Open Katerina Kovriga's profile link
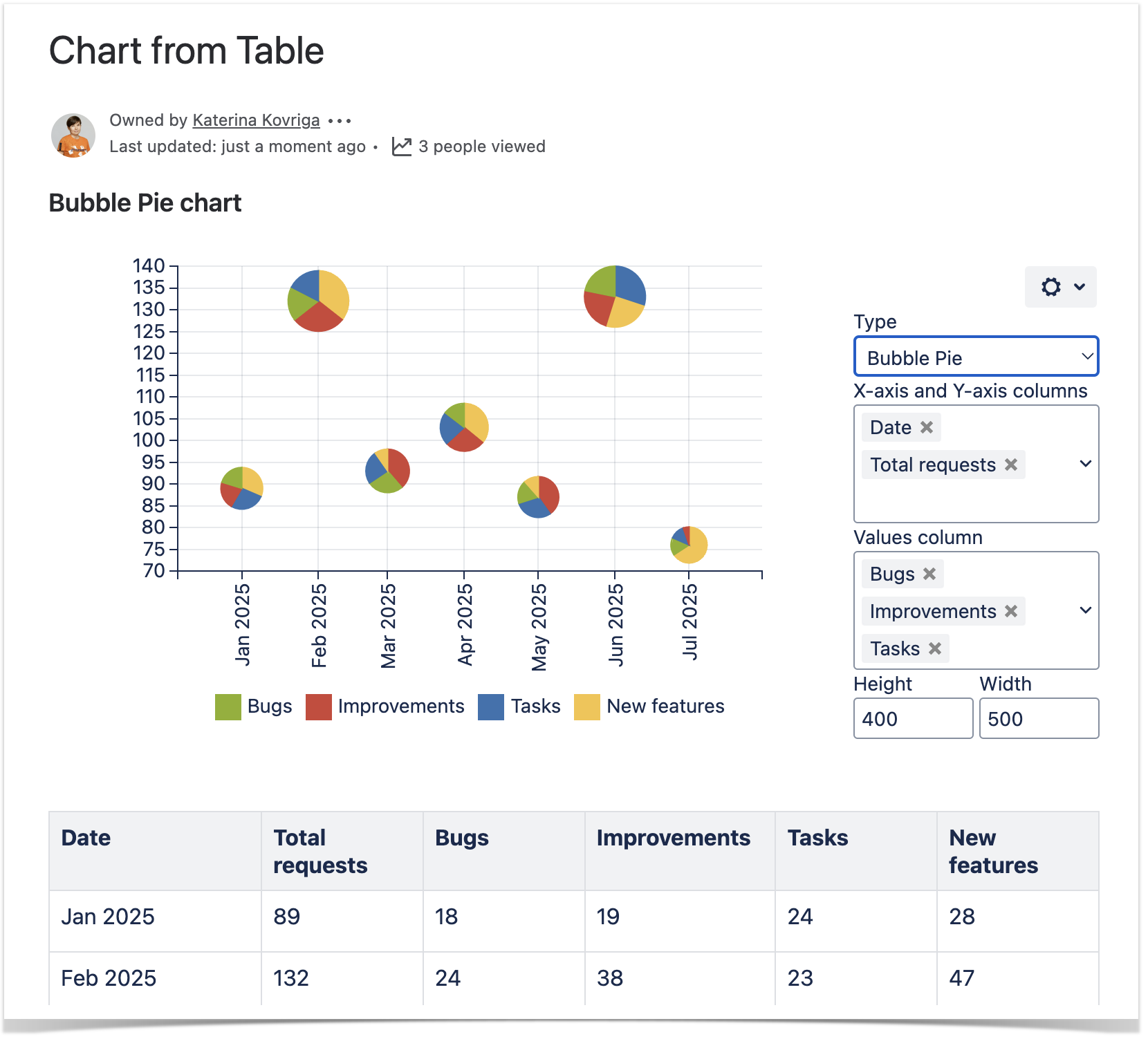The height and width of the screenshot is (1039, 1148). [256, 120]
